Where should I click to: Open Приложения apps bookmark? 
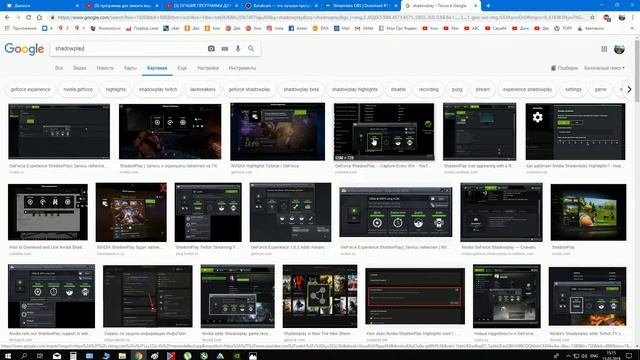[21, 28]
